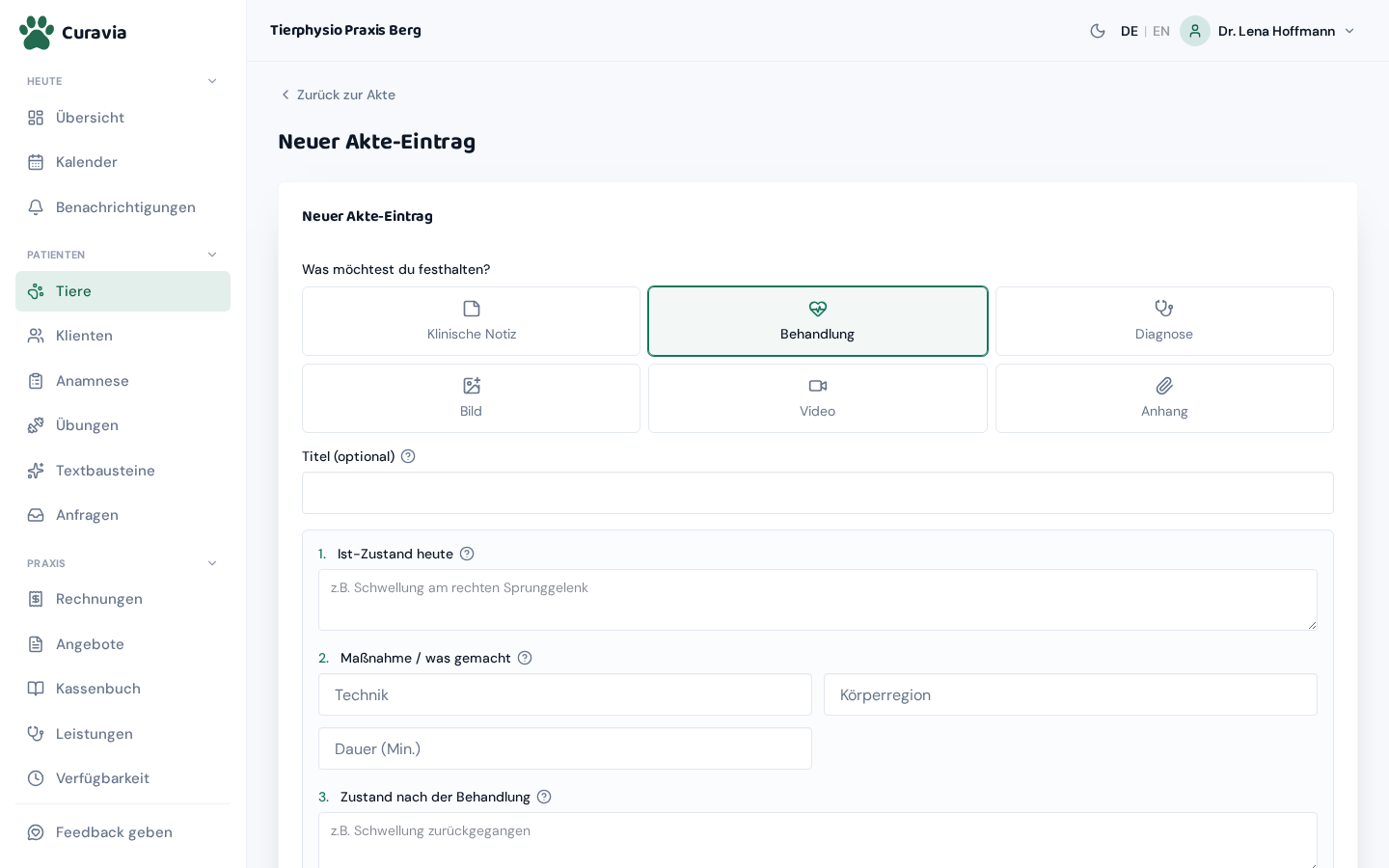Click the Curavia paw logo

point(37,32)
